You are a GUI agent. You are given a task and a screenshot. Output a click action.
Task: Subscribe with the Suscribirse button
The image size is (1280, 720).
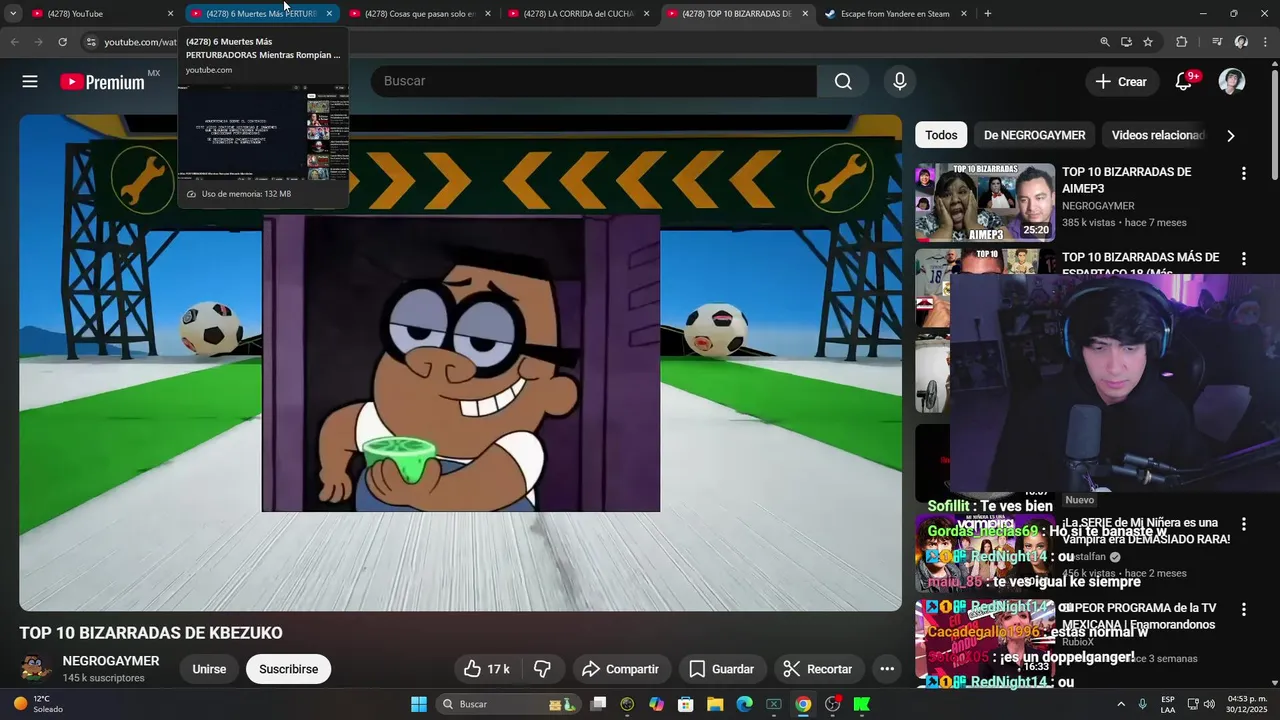click(x=289, y=669)
